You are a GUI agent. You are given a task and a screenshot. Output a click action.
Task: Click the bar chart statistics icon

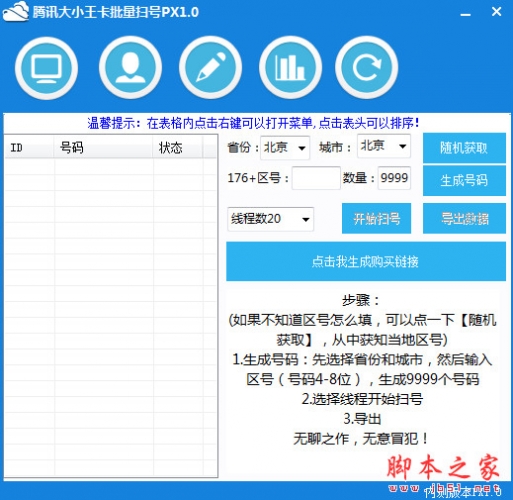click(x=290, y=67)
